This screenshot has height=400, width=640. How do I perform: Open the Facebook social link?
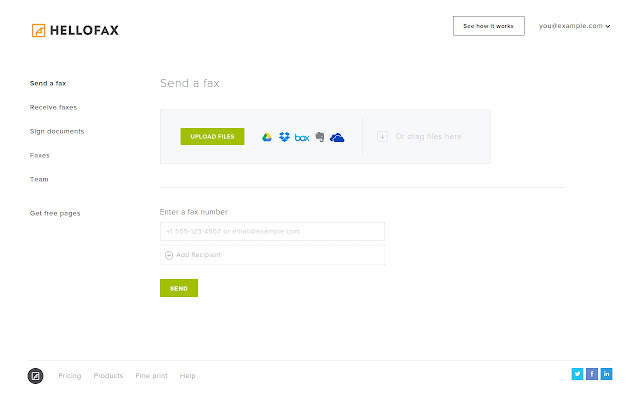click(x=592, y=374)
